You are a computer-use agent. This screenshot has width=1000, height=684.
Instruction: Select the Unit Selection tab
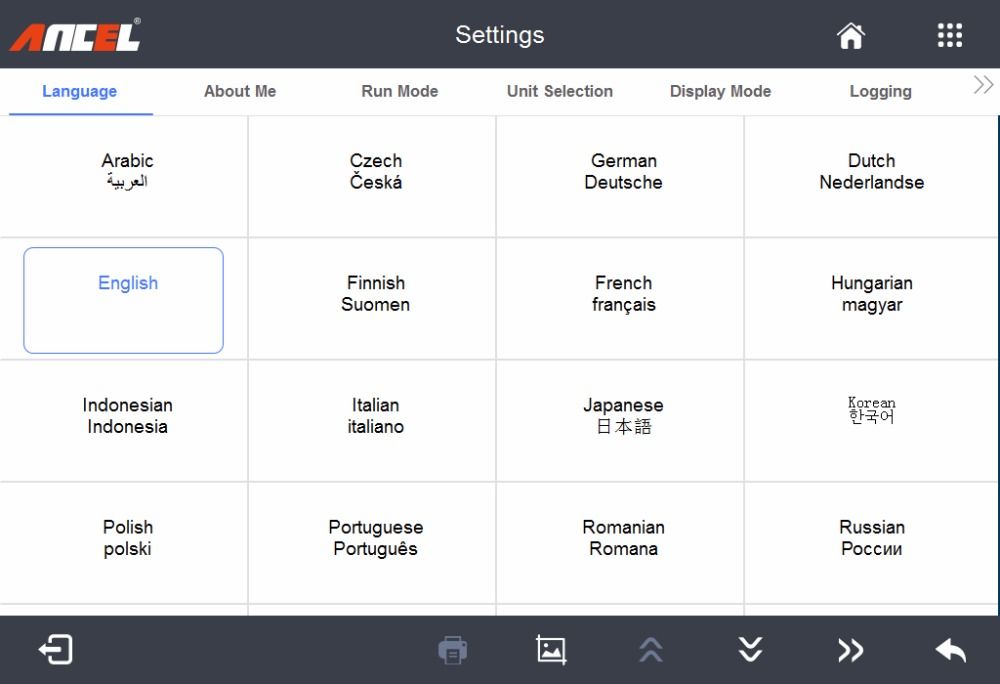click(x=559, y=91)
